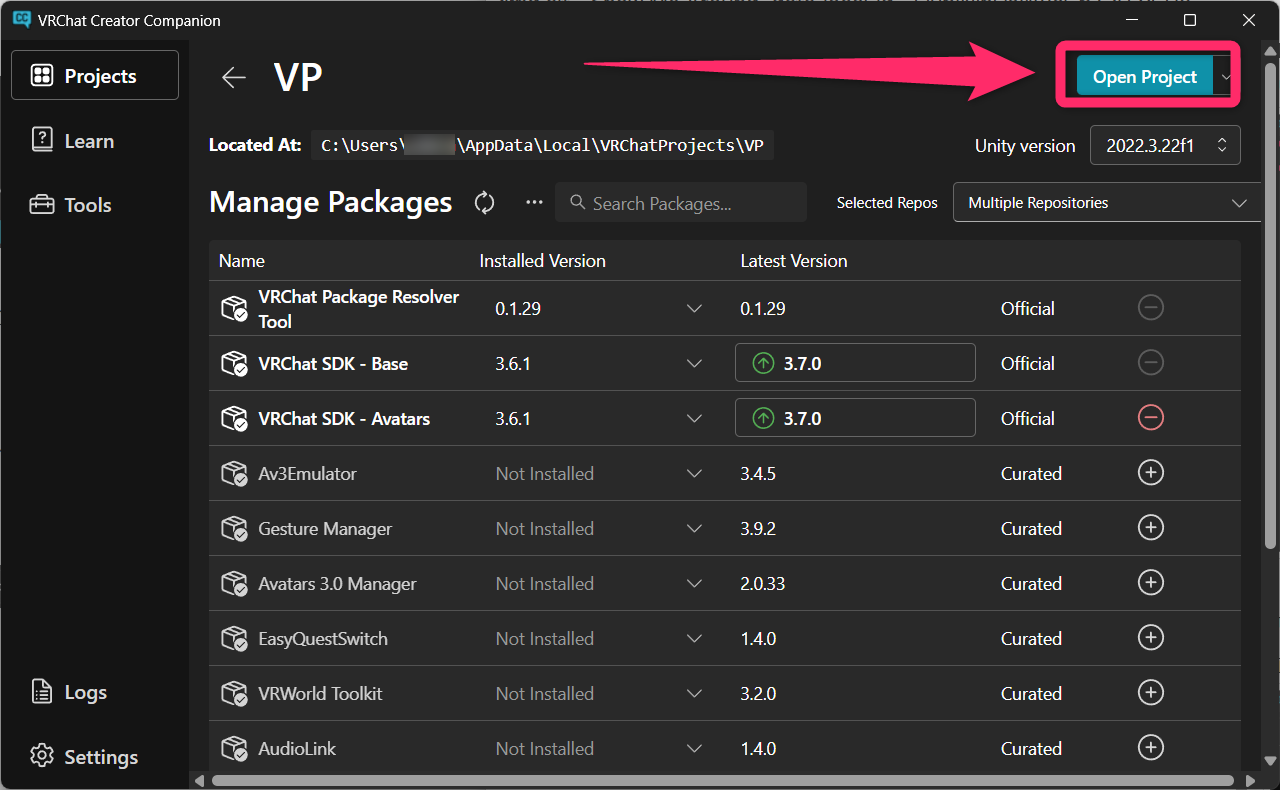Click the minus icon for VRChat Package Resolver Tool
The width and height of the screenshot is (1280, 790).
[x=1151, y=308]
